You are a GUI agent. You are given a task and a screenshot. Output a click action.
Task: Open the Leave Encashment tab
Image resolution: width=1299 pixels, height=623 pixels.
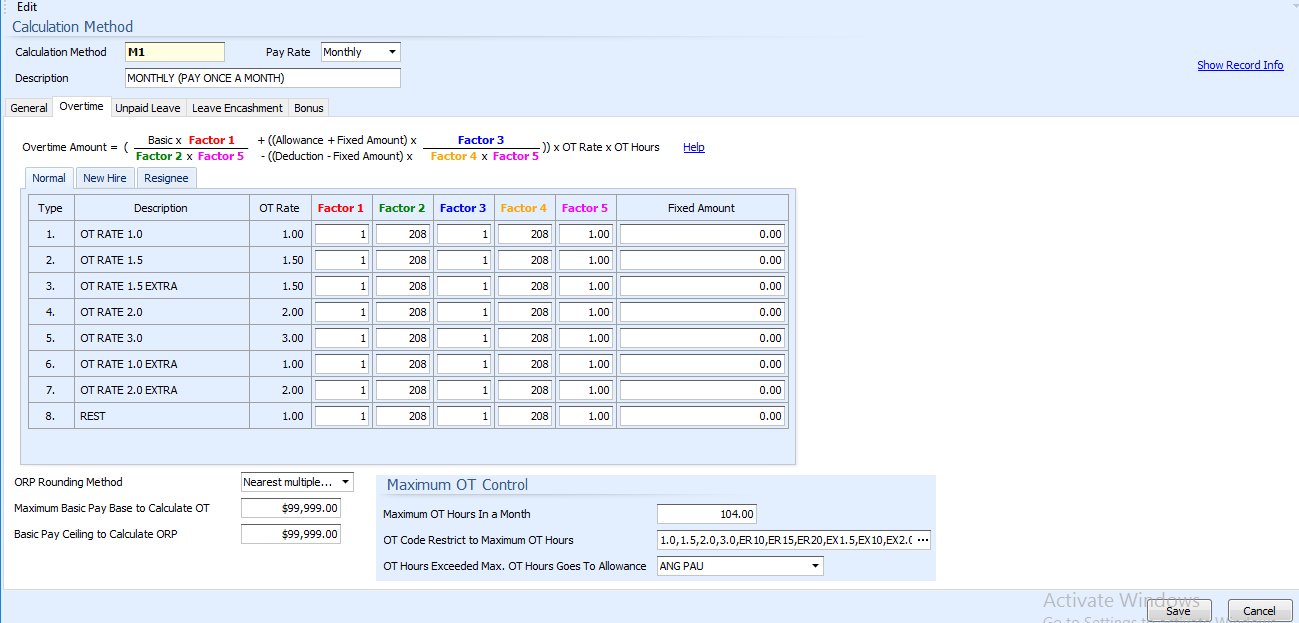pos(236,107)
